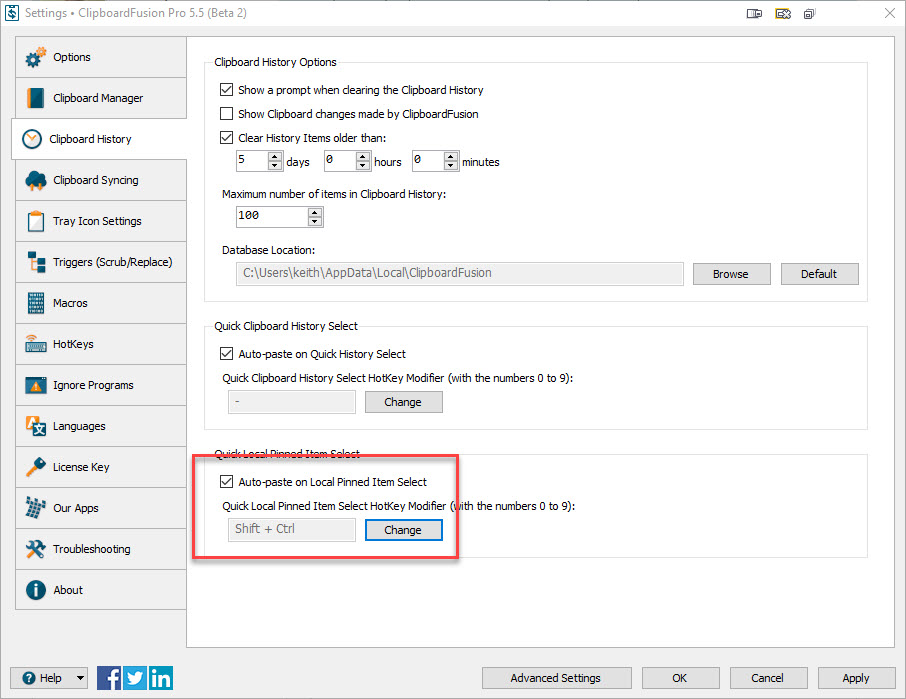Increase the days spinner value
Viewport: 906px width, 699px height.
275,156
